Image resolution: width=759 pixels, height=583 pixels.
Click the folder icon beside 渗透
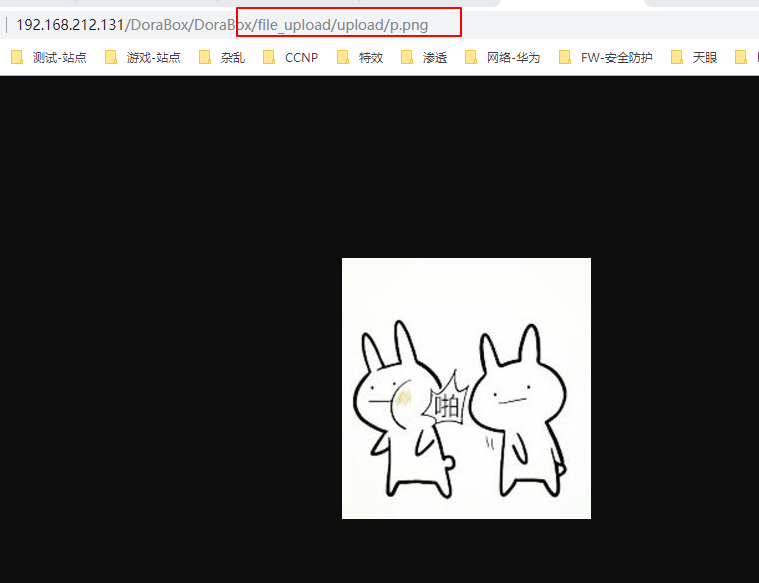[x=407, y=57]
